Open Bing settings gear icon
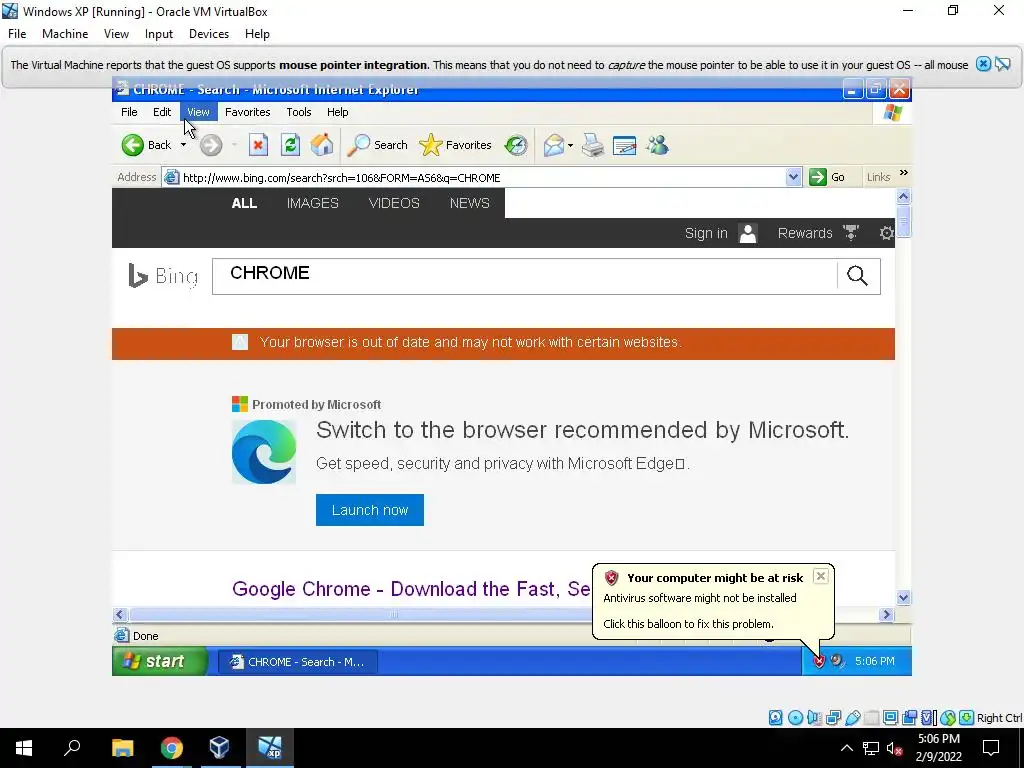The height and width of the screenshot is (768, 1024). pyautogui.click(x=886, y=233)
